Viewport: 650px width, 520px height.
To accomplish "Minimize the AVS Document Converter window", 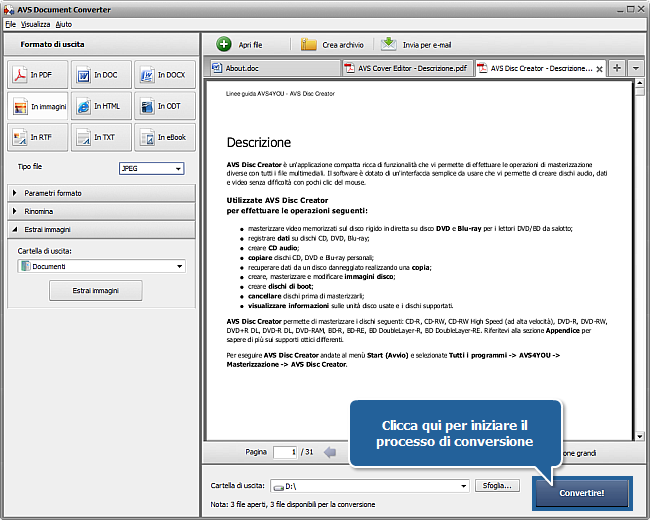I will 621,10.
